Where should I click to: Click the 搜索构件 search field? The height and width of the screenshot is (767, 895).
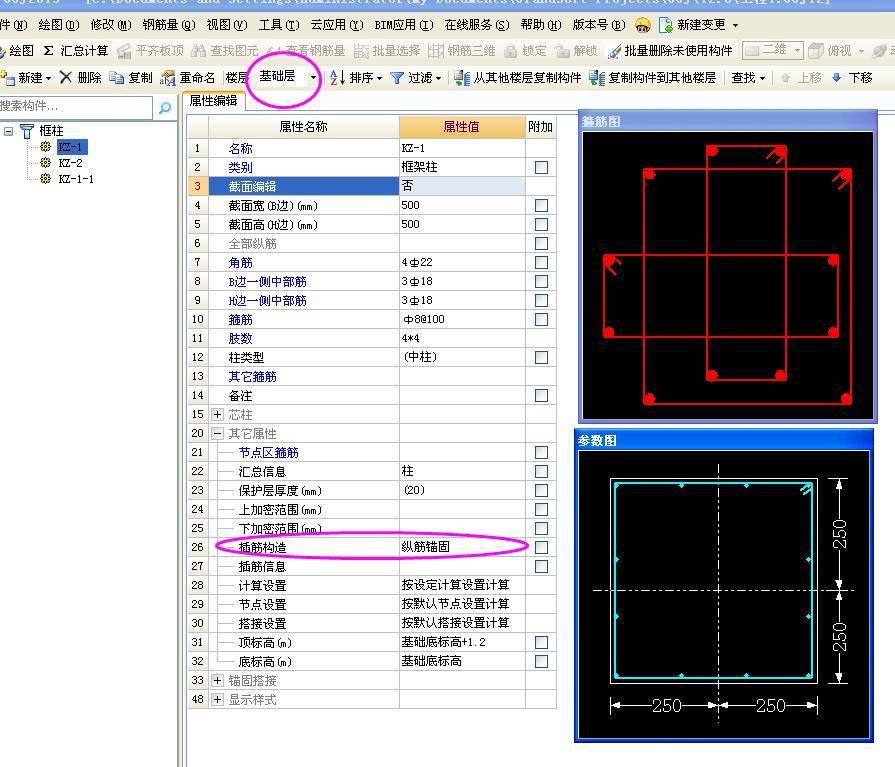(75, 107)
